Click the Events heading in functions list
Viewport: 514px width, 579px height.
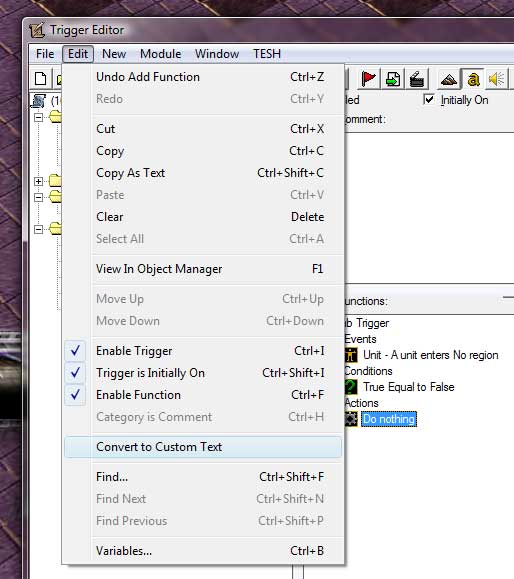pos(360,339)
